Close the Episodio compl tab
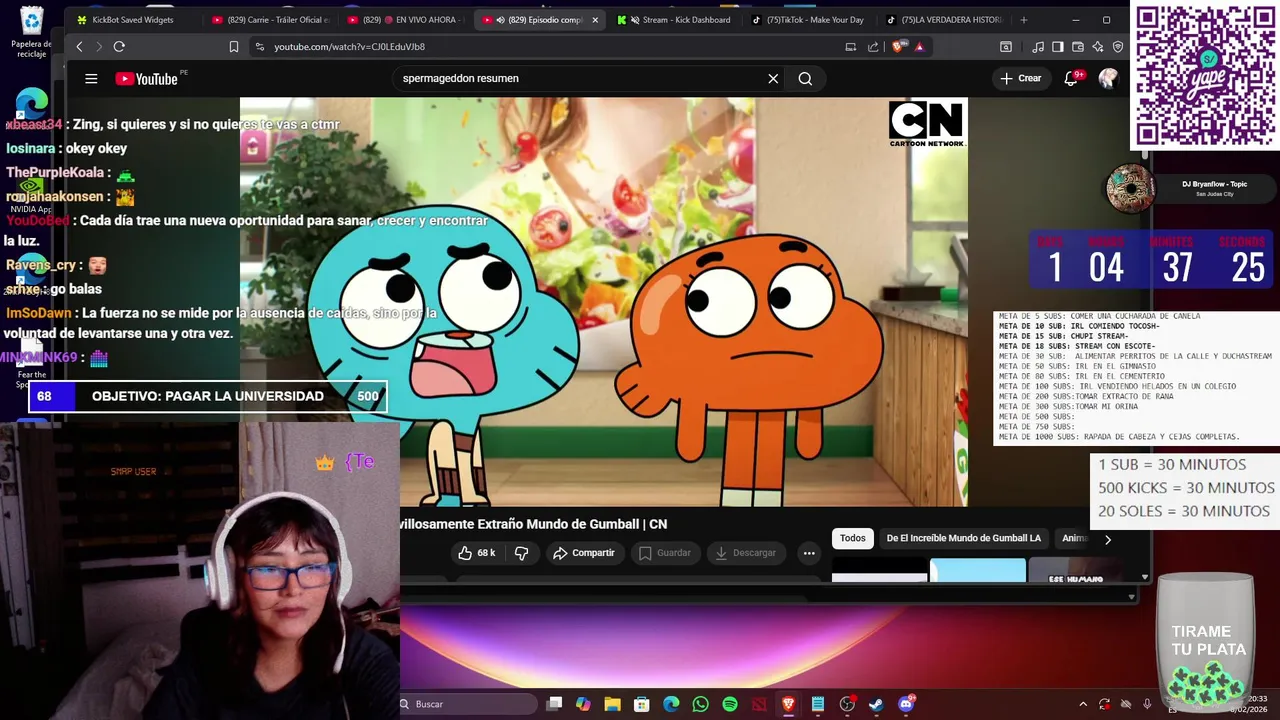 595,20
